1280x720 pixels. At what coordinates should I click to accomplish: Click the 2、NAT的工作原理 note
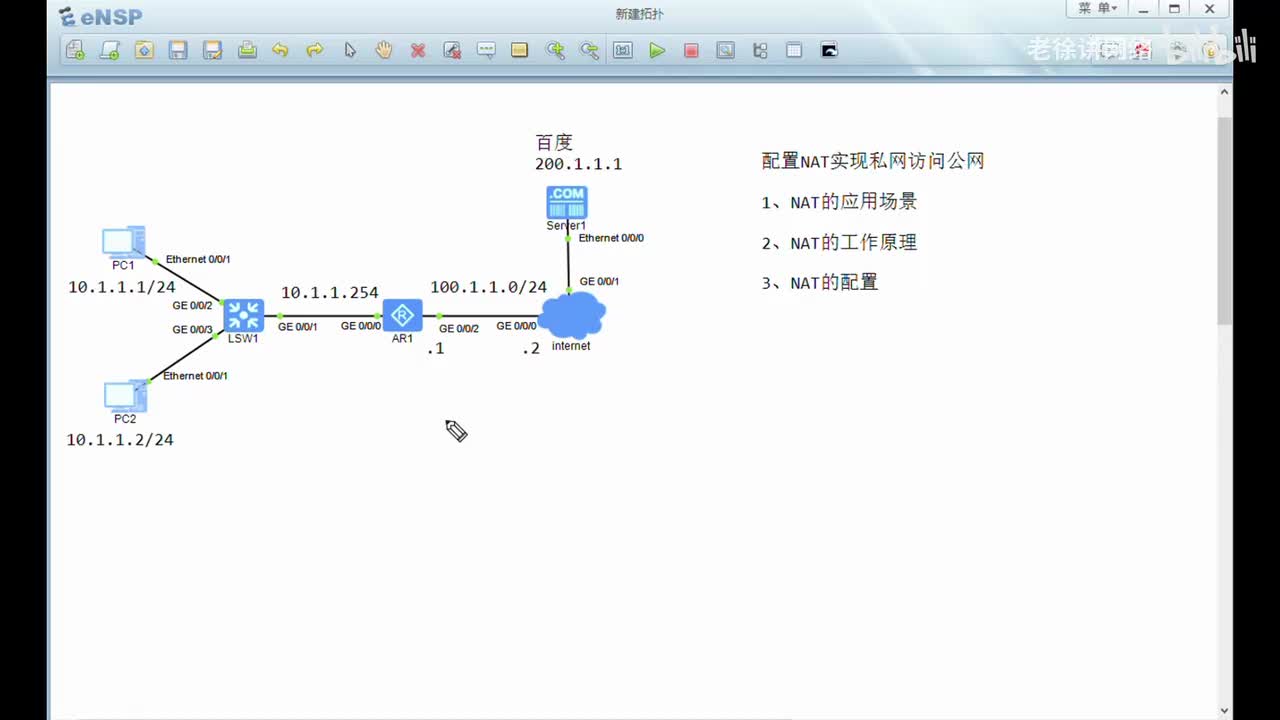pyautogui.click(x=839, y=242)
